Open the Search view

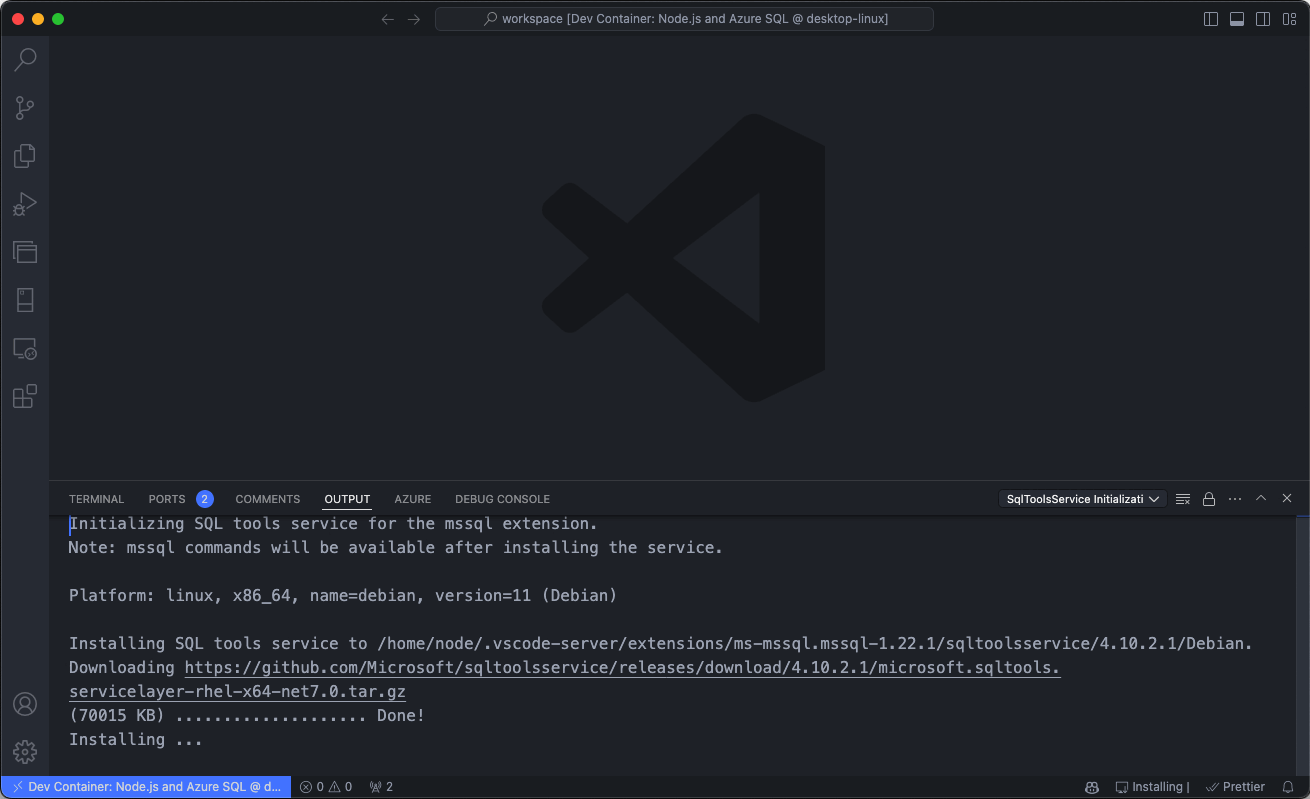pyautogui.click(x=24, y=59)
